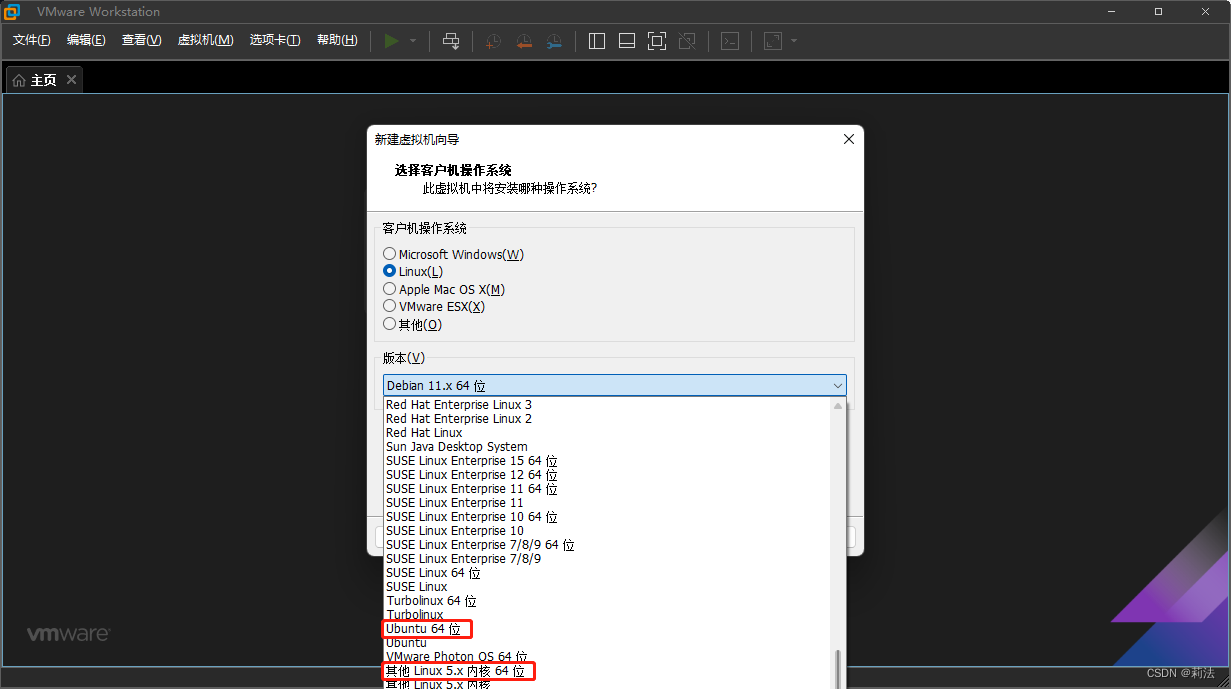Choose SUSE Linux Enterprise 10 64 位

(x=607, y=517)
